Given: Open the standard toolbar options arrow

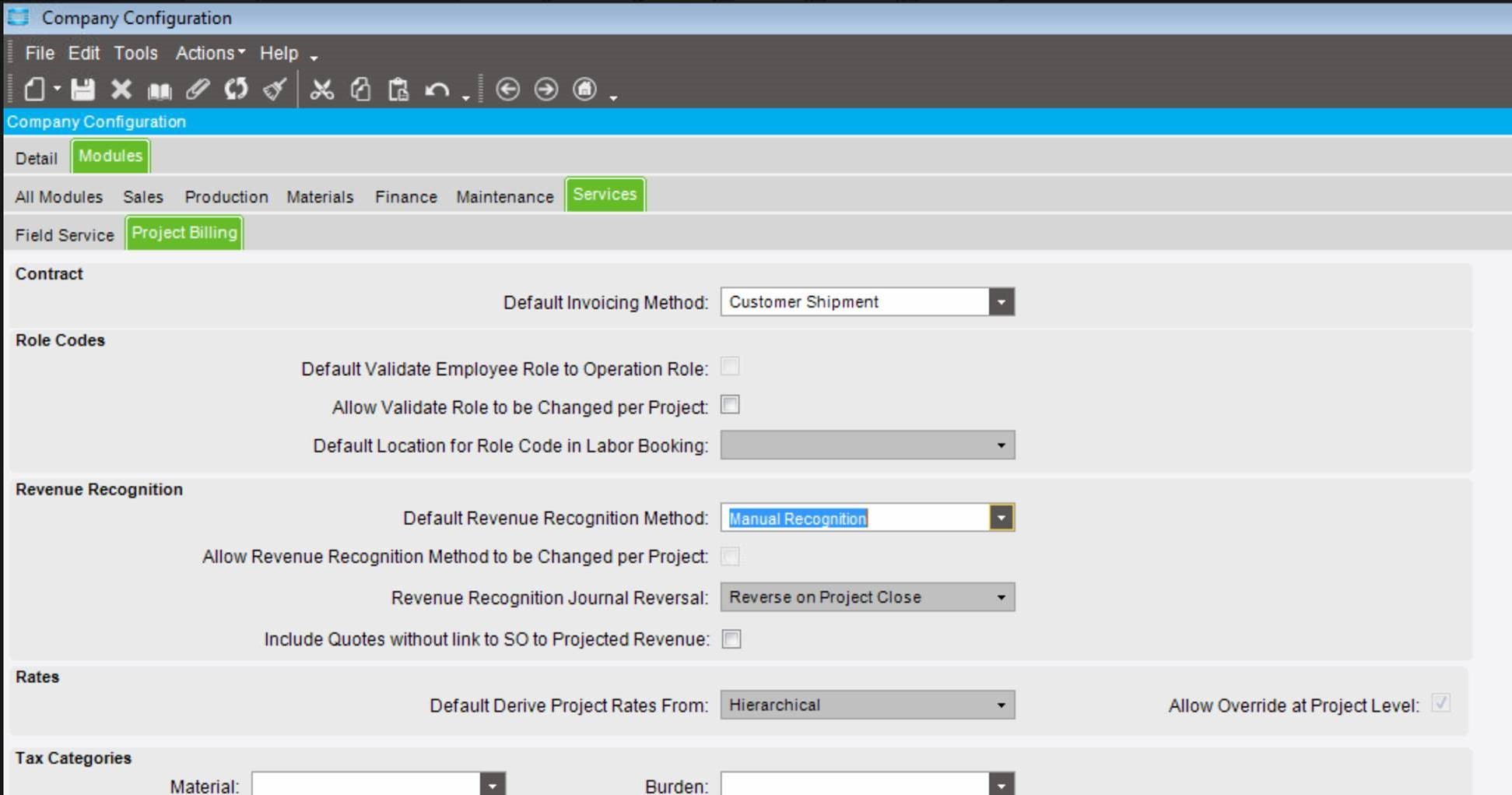Looking at the screenshot, I should coord(465,97).
